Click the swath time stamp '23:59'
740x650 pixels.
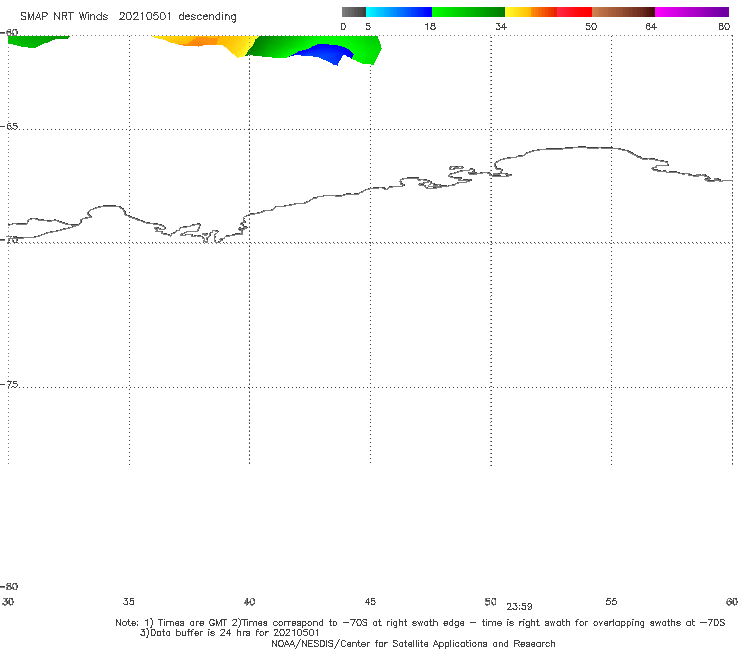point(520,607)
